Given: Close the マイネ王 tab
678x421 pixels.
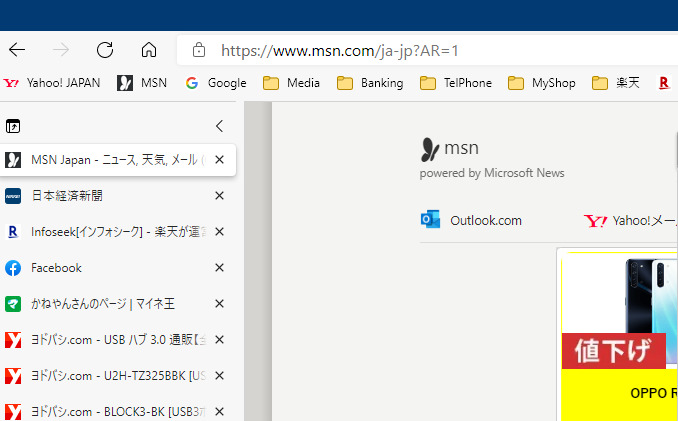Looking at the screenshot, I should click(x=219, y=304).
